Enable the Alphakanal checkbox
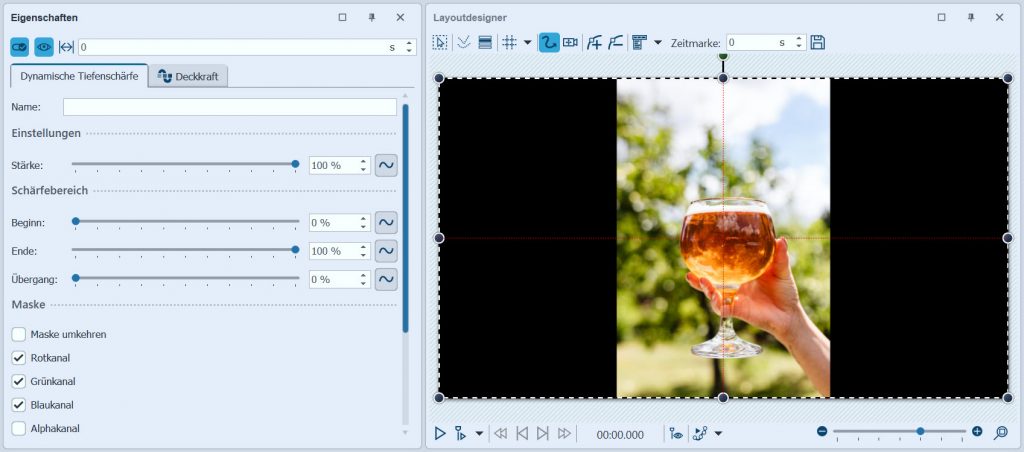This screenshot has height=452, width=1024. 19,428
